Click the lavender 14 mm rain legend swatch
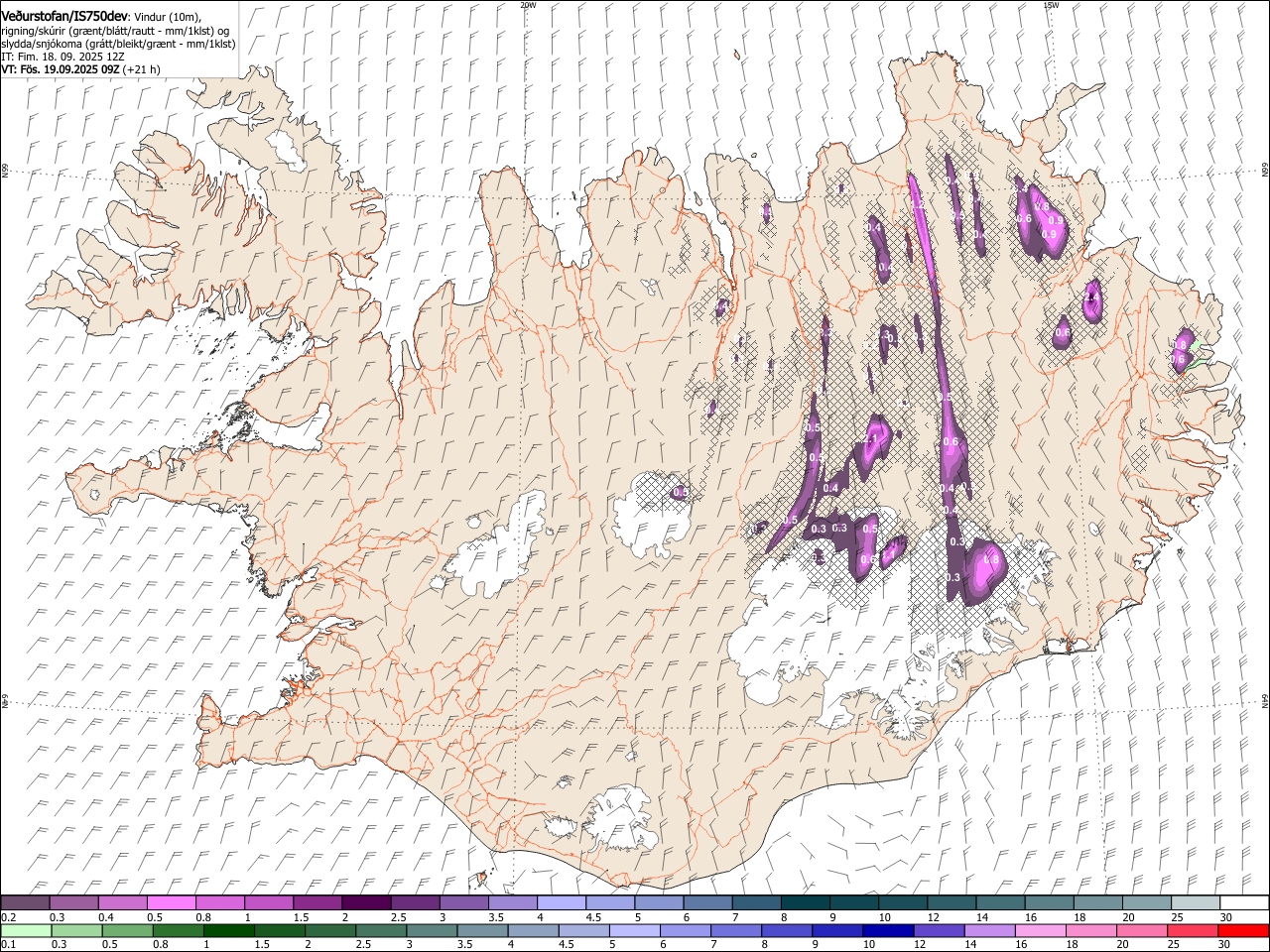The width and height of the screenshot is (1270, 952). pos(989,931)
